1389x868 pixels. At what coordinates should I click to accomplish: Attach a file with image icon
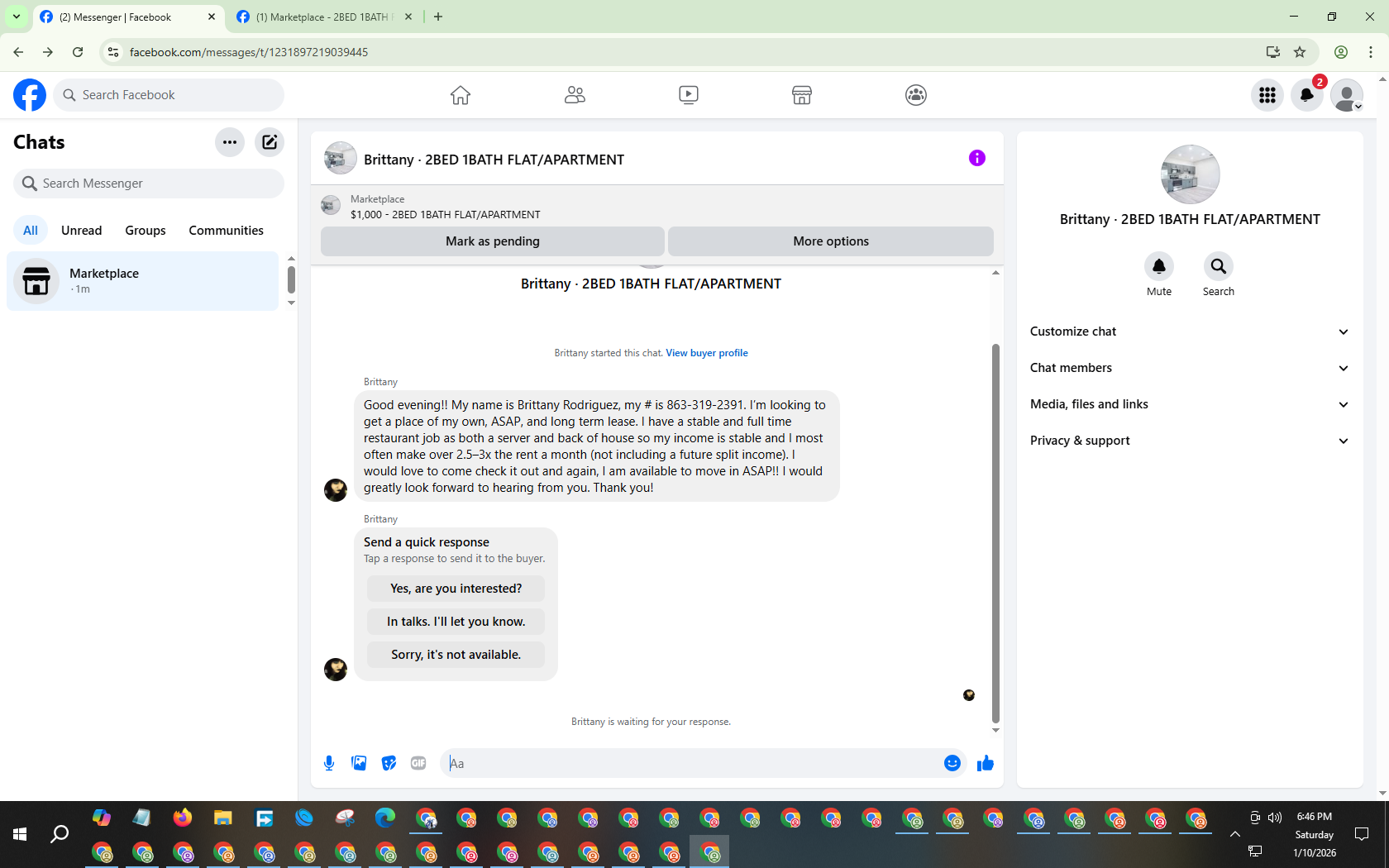click(359, 763)
